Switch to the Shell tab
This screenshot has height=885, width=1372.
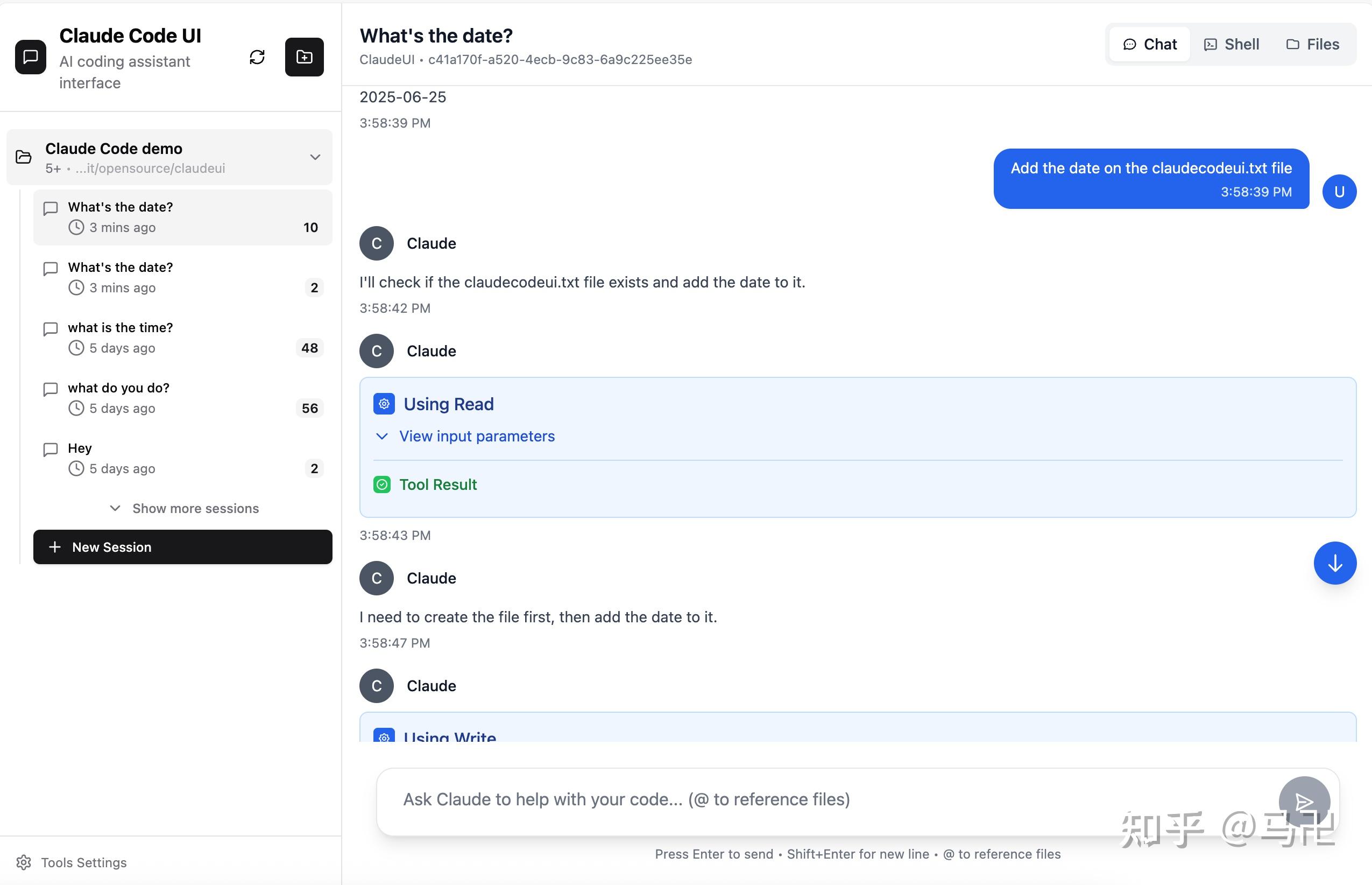tap(1231, 44)
